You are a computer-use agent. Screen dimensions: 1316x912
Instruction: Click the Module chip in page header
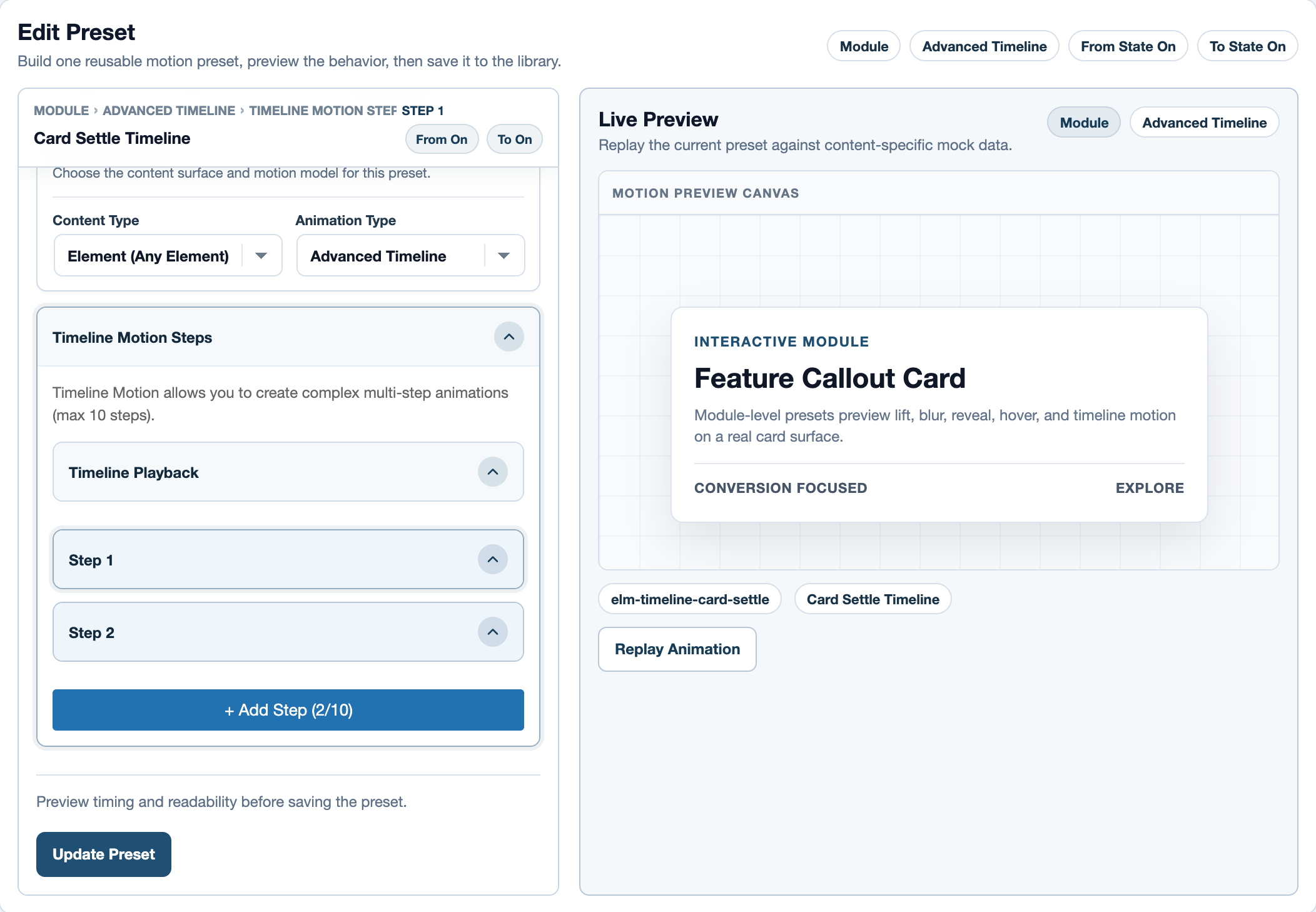click(864, 46)
